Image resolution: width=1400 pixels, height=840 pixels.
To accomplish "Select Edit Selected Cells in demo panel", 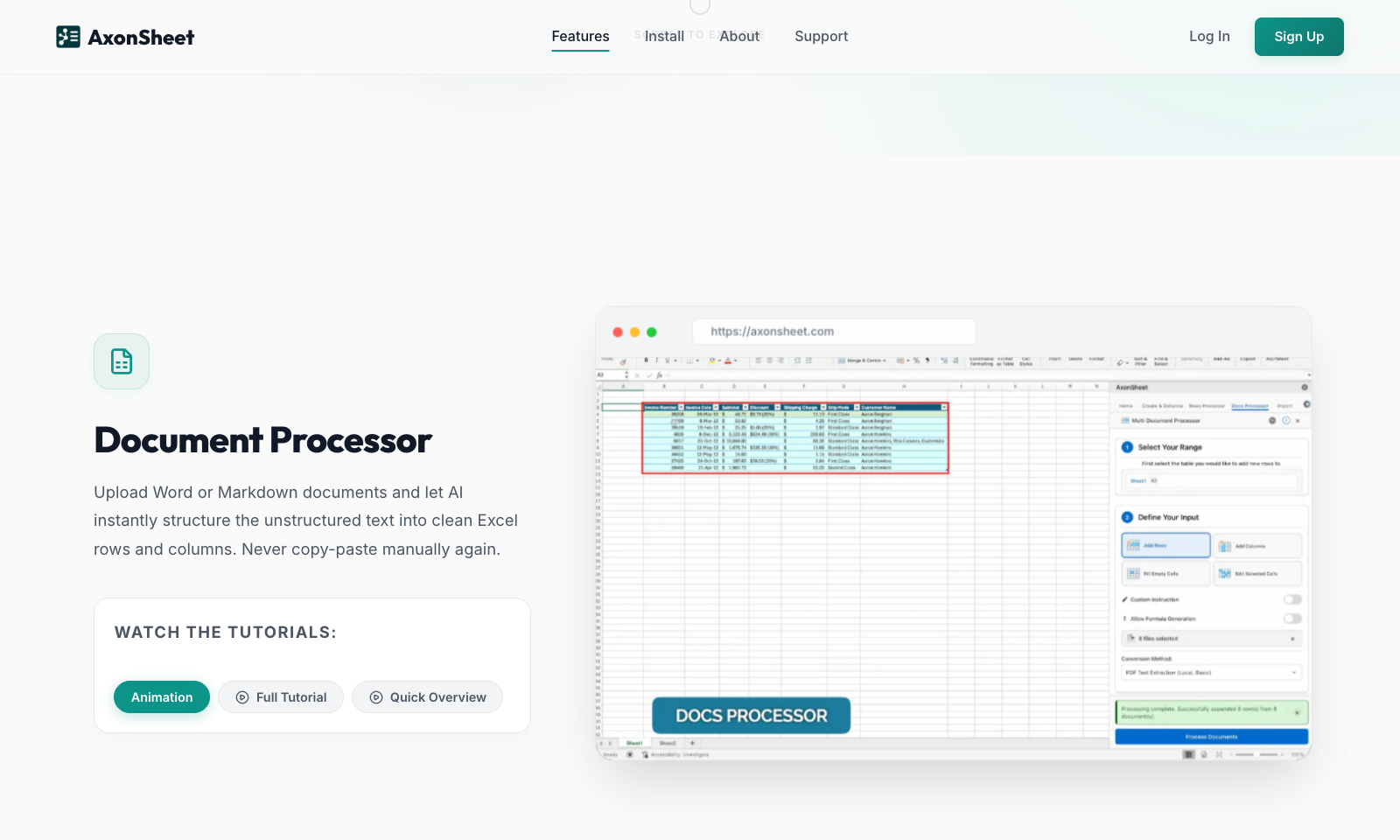I will click(x=1257, y=574).
